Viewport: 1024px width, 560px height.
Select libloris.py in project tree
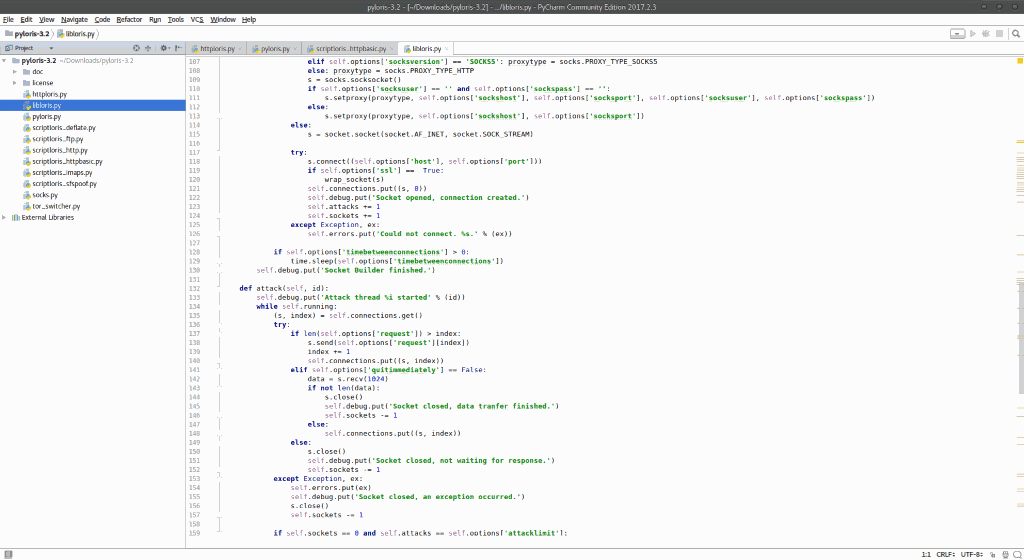[46, 105]
